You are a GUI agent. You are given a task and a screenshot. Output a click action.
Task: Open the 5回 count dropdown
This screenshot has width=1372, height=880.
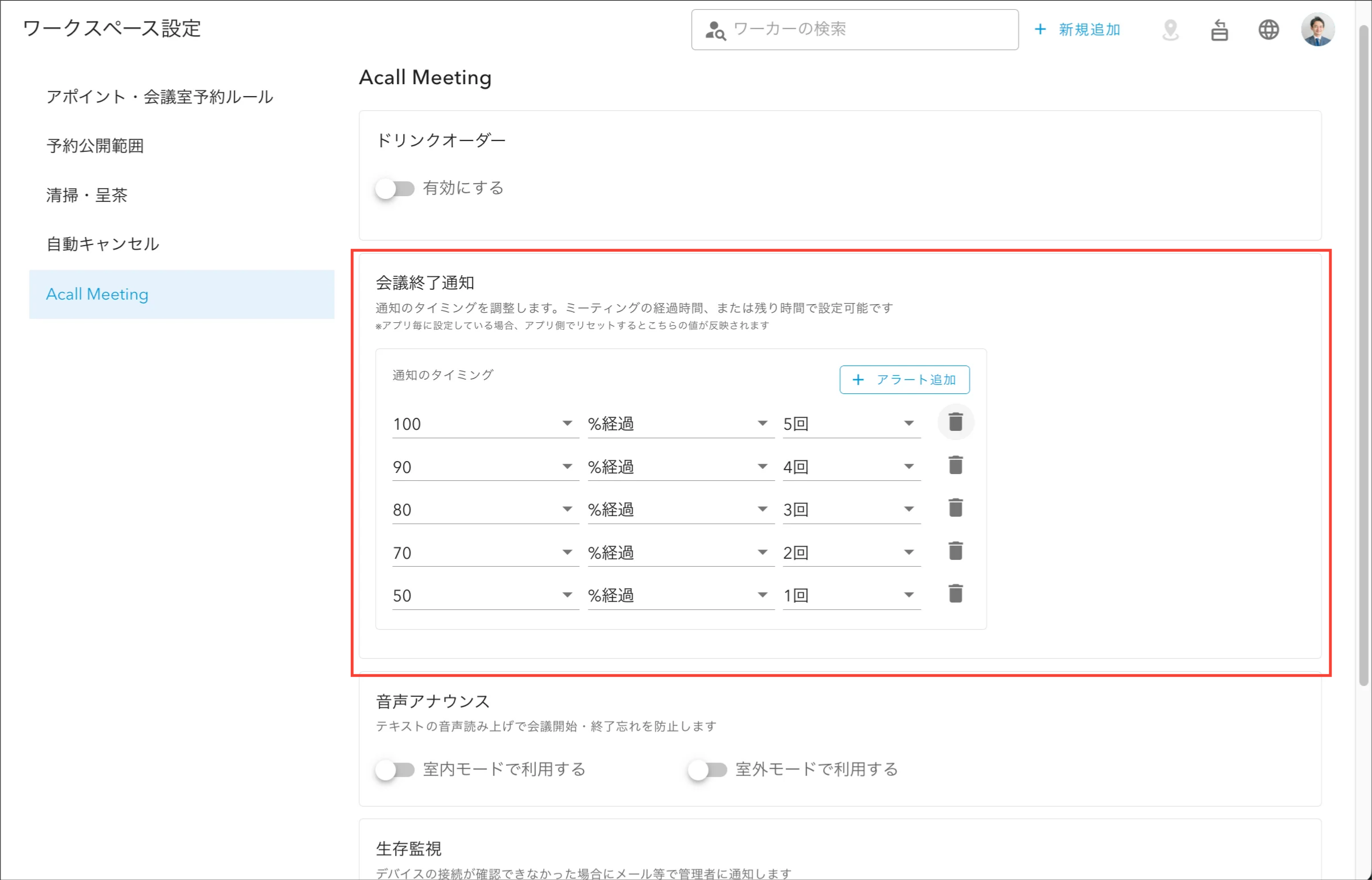tap(851, 424)
